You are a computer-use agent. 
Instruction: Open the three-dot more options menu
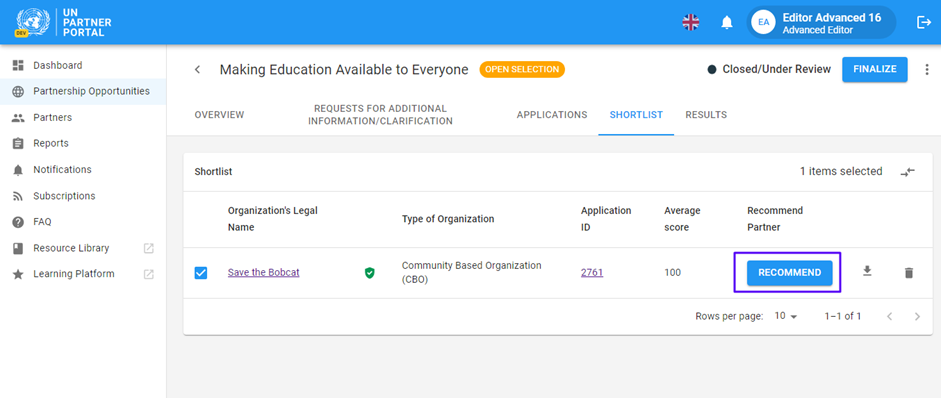pyautogui.click(x=927, y=70)
